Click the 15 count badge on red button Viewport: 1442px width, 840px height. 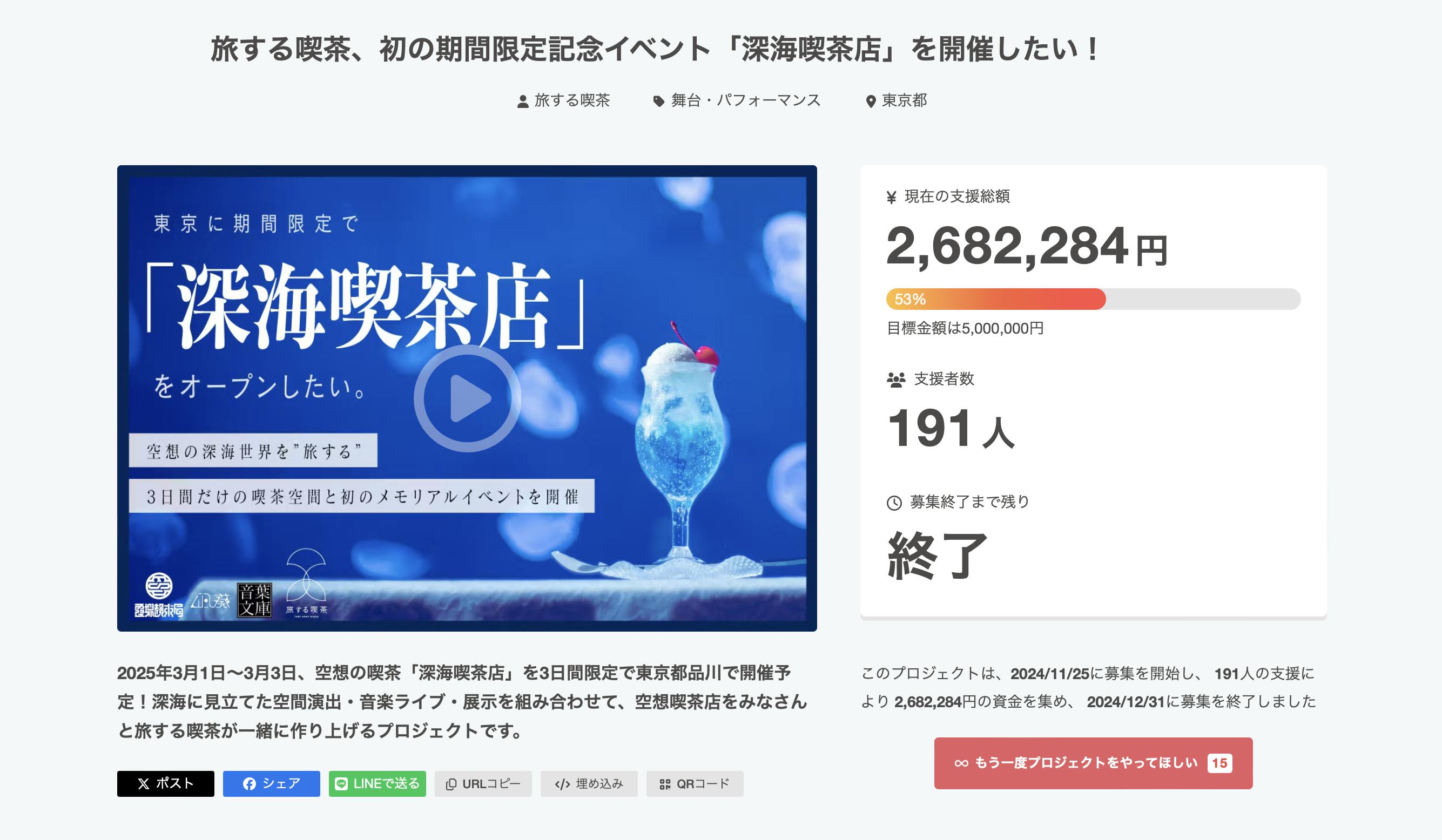click(x=1219, y=763)
